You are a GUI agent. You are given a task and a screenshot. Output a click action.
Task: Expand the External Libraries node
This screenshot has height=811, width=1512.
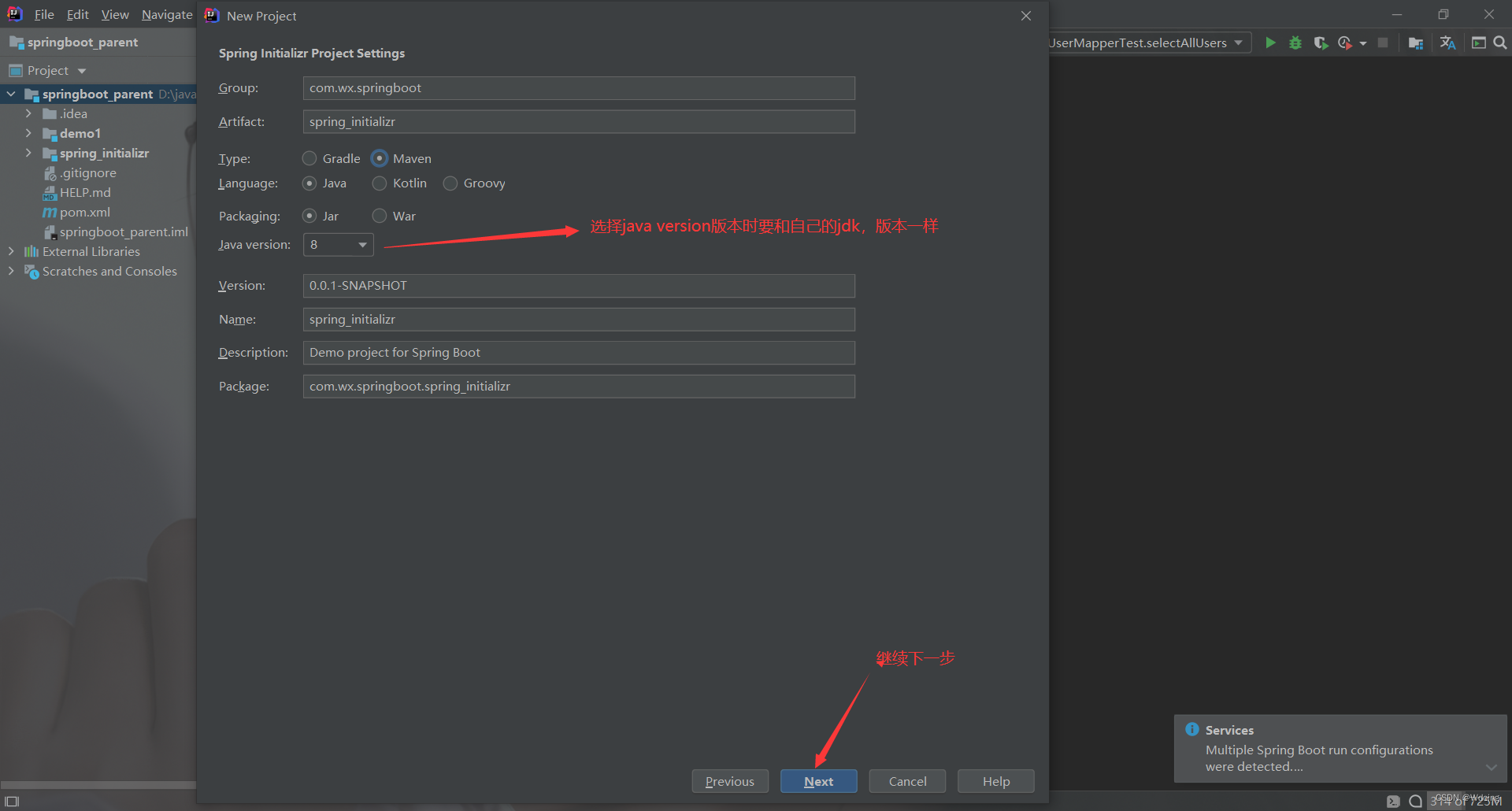tap(11, 252)
